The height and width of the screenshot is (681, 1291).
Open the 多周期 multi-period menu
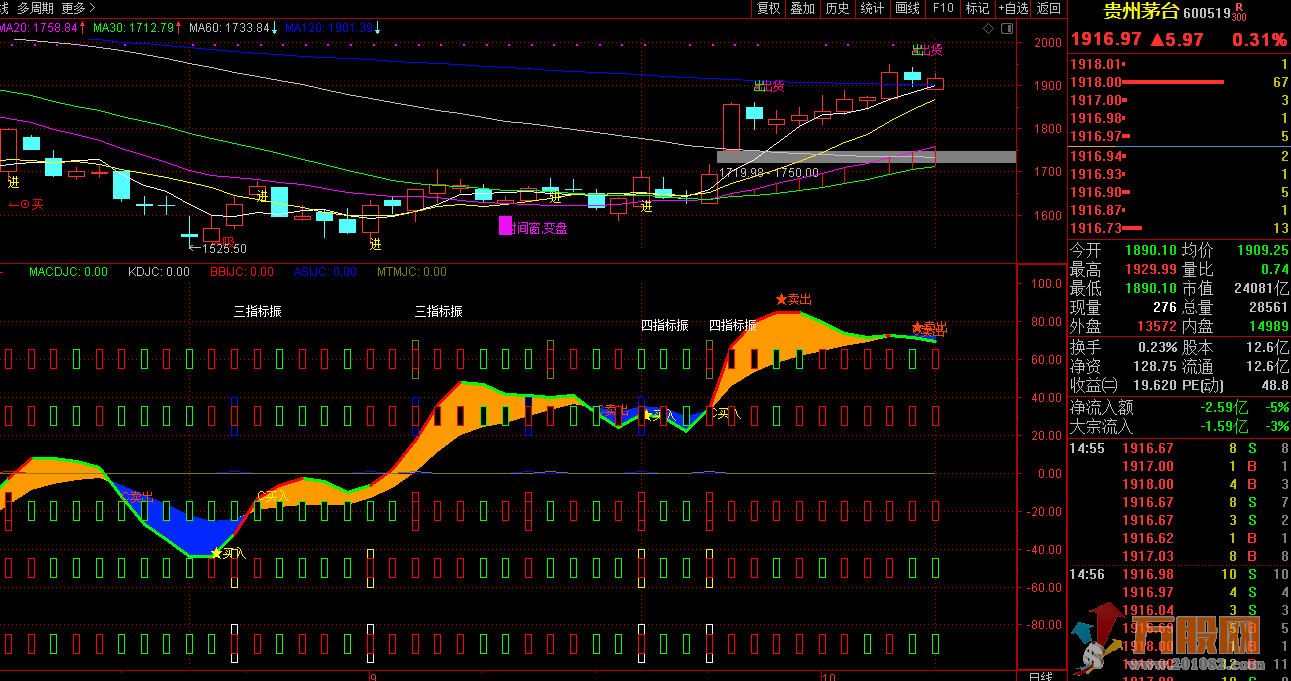coord(36,8)
